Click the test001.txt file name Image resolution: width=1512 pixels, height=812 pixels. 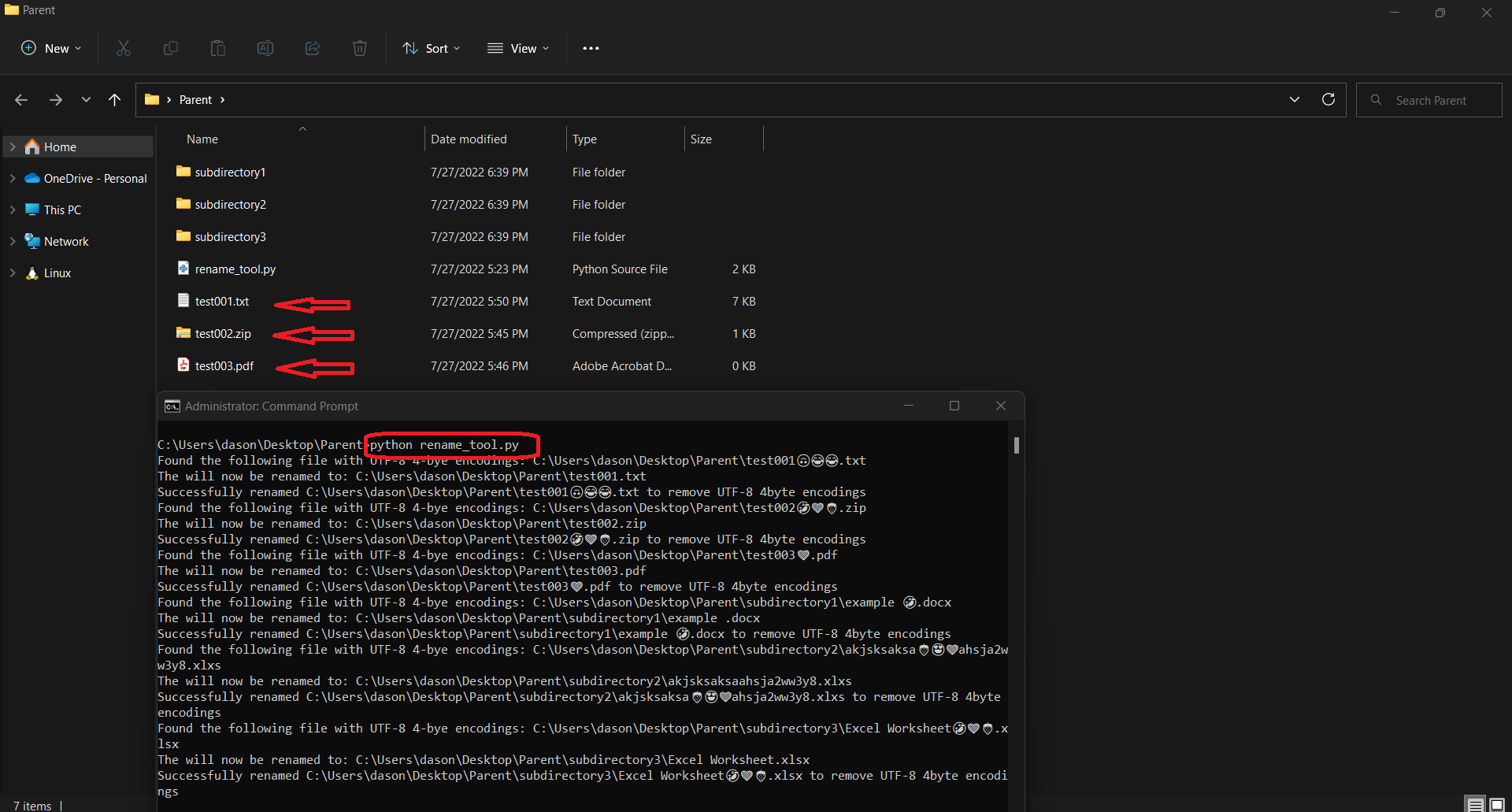[222, 302]
